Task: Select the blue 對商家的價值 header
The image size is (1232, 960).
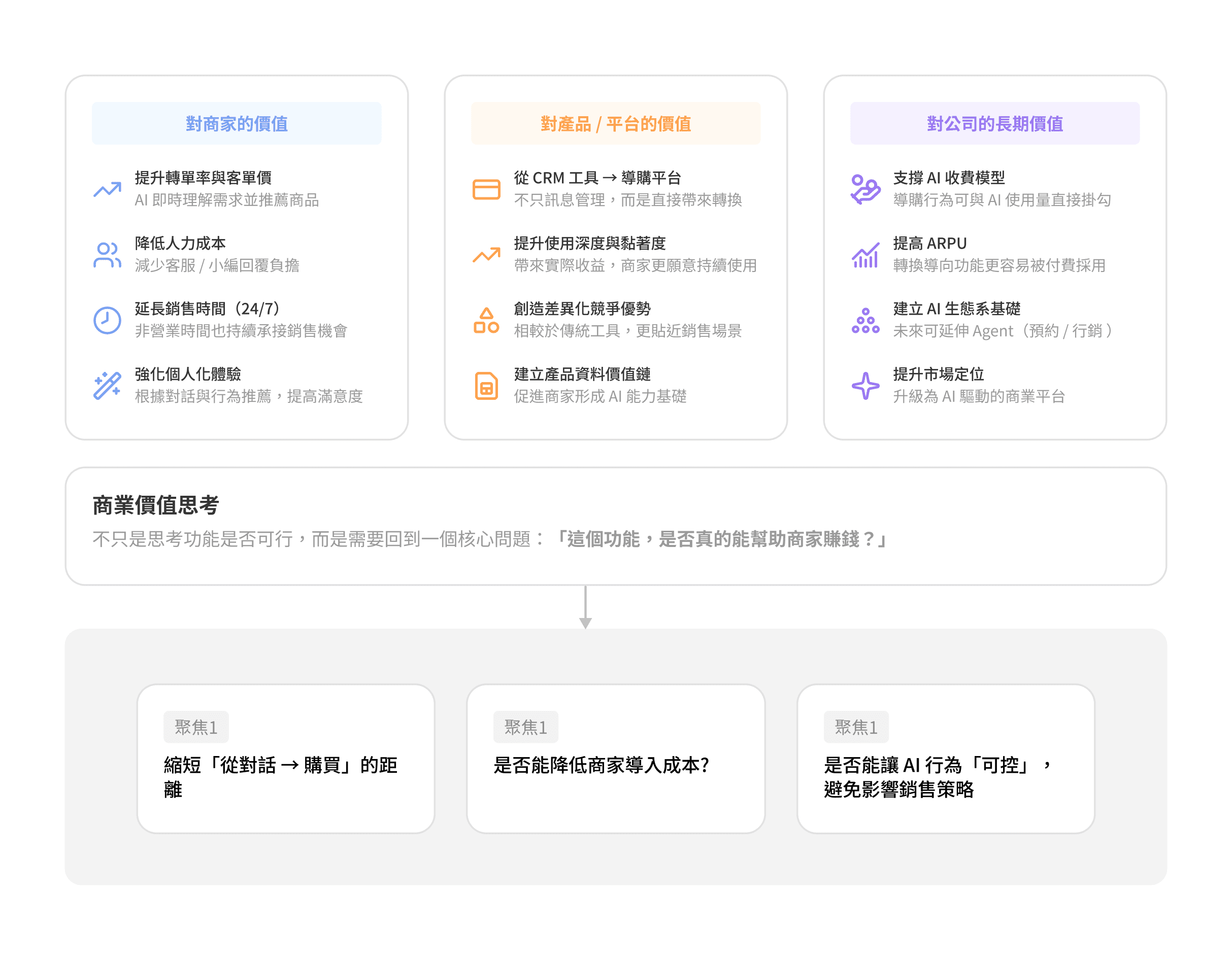Action: click(x=237, y=123)
